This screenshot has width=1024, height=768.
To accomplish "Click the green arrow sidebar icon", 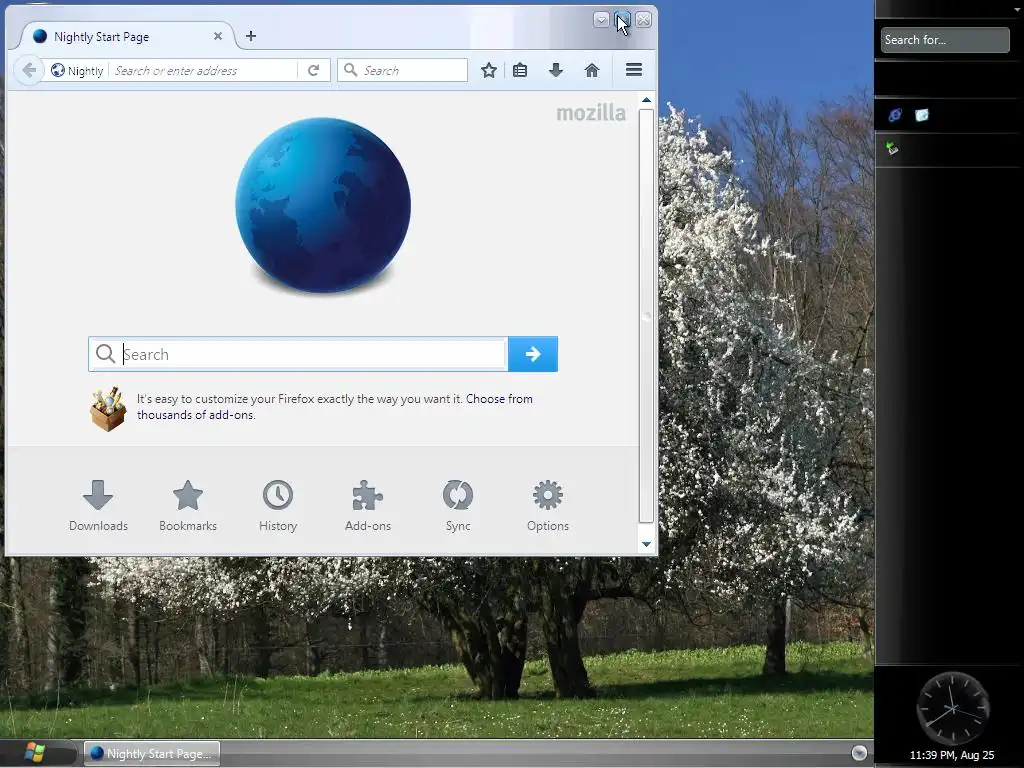I will [x=893, y=148].
